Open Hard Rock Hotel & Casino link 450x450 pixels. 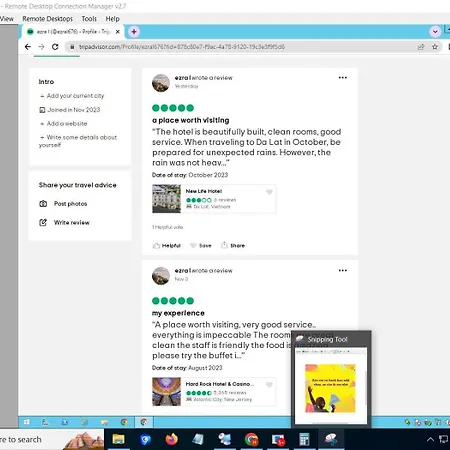[x=220, y=384]
